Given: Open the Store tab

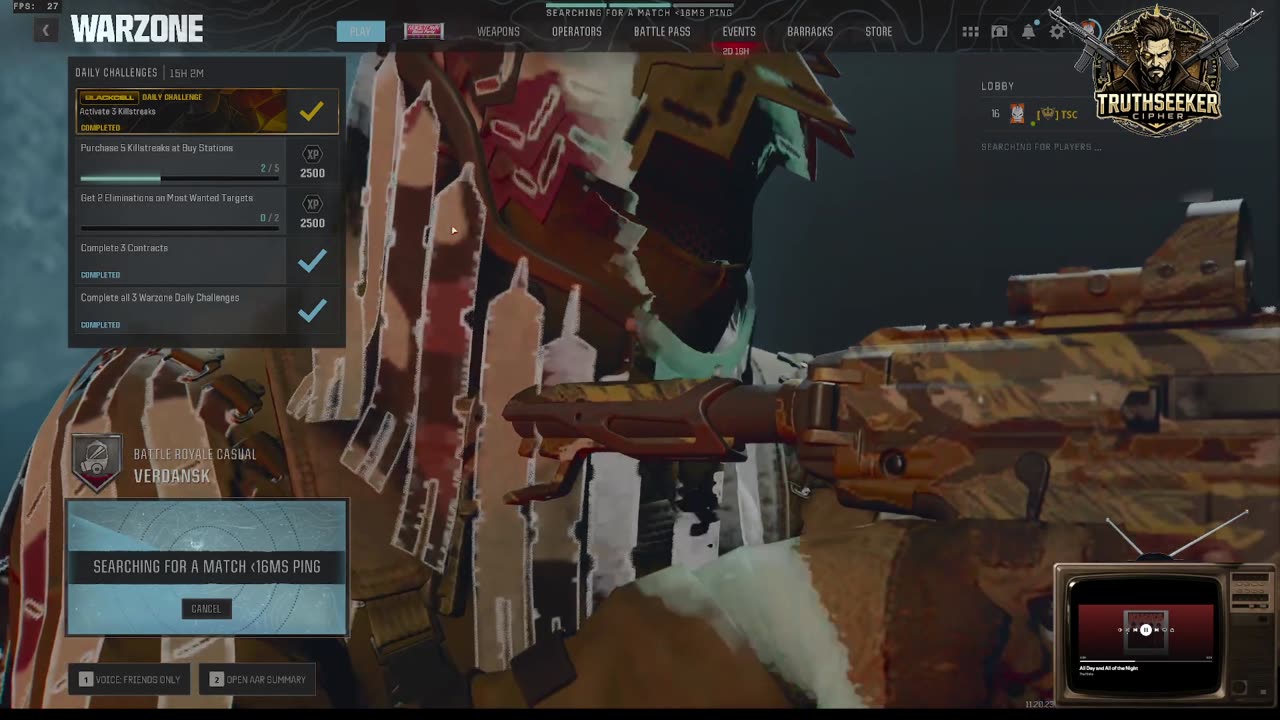Looking at the screenshot, I should (x=879, y=32).
